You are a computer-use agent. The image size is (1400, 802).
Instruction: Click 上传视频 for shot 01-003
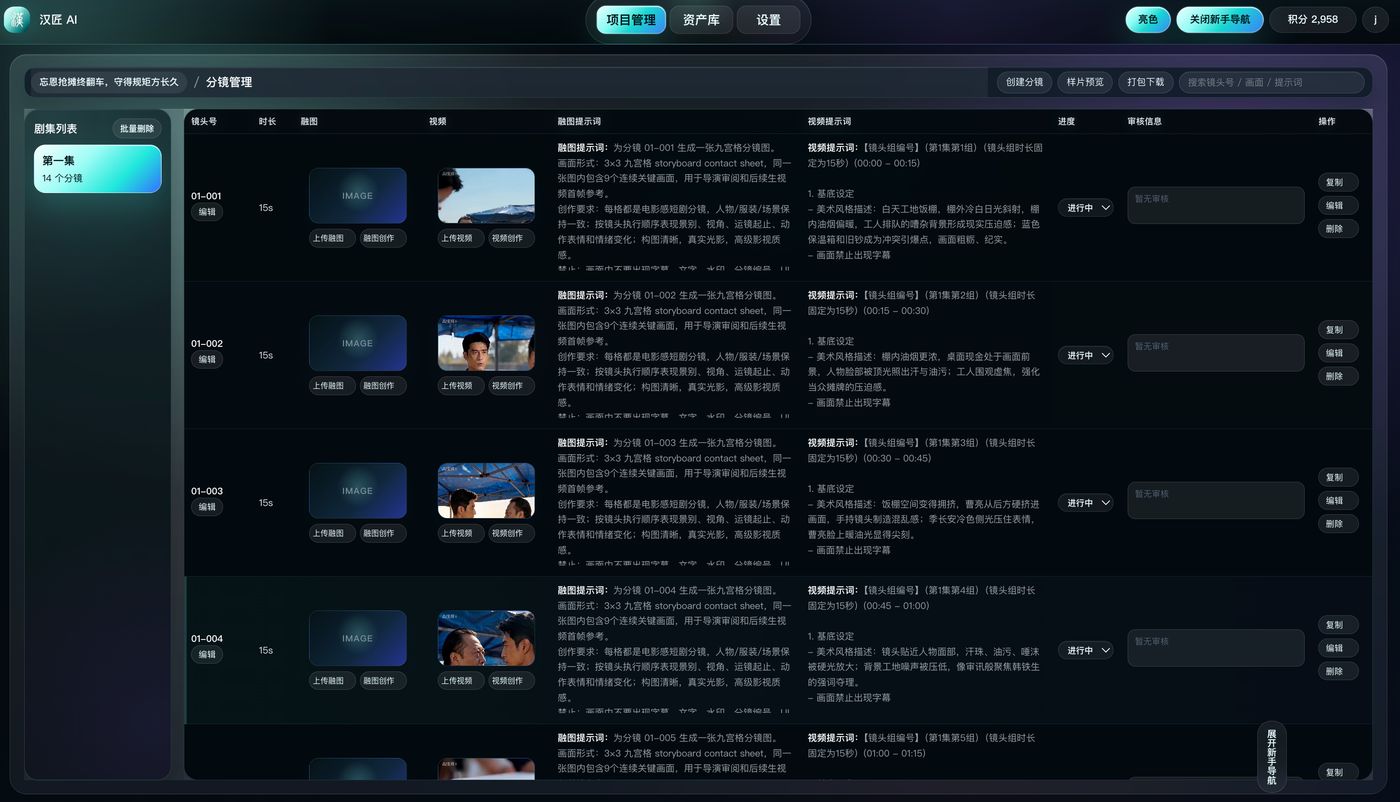pos(461,533)
